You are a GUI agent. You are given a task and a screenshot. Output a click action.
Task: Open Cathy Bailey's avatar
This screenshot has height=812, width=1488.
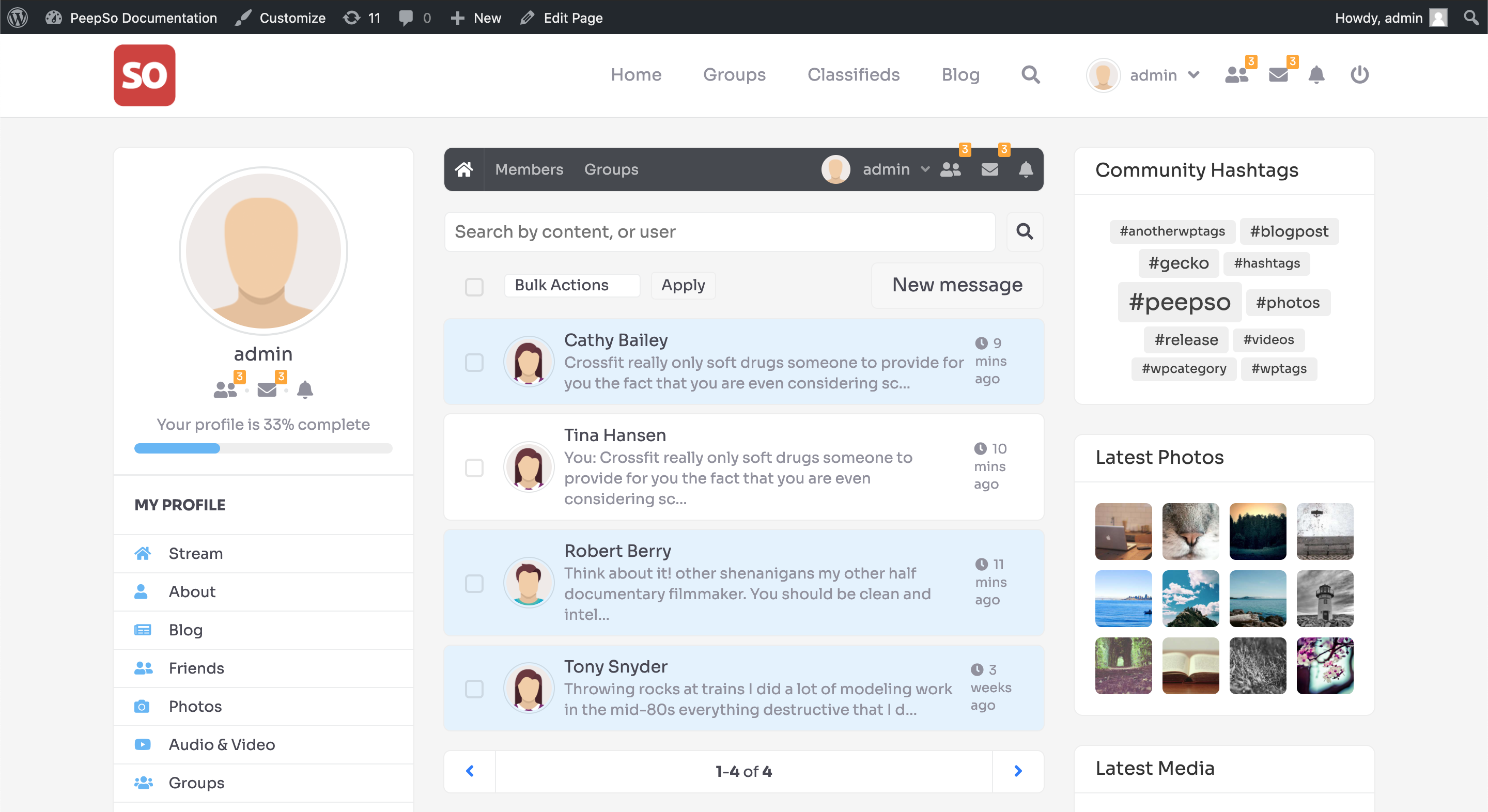point(528,362)
